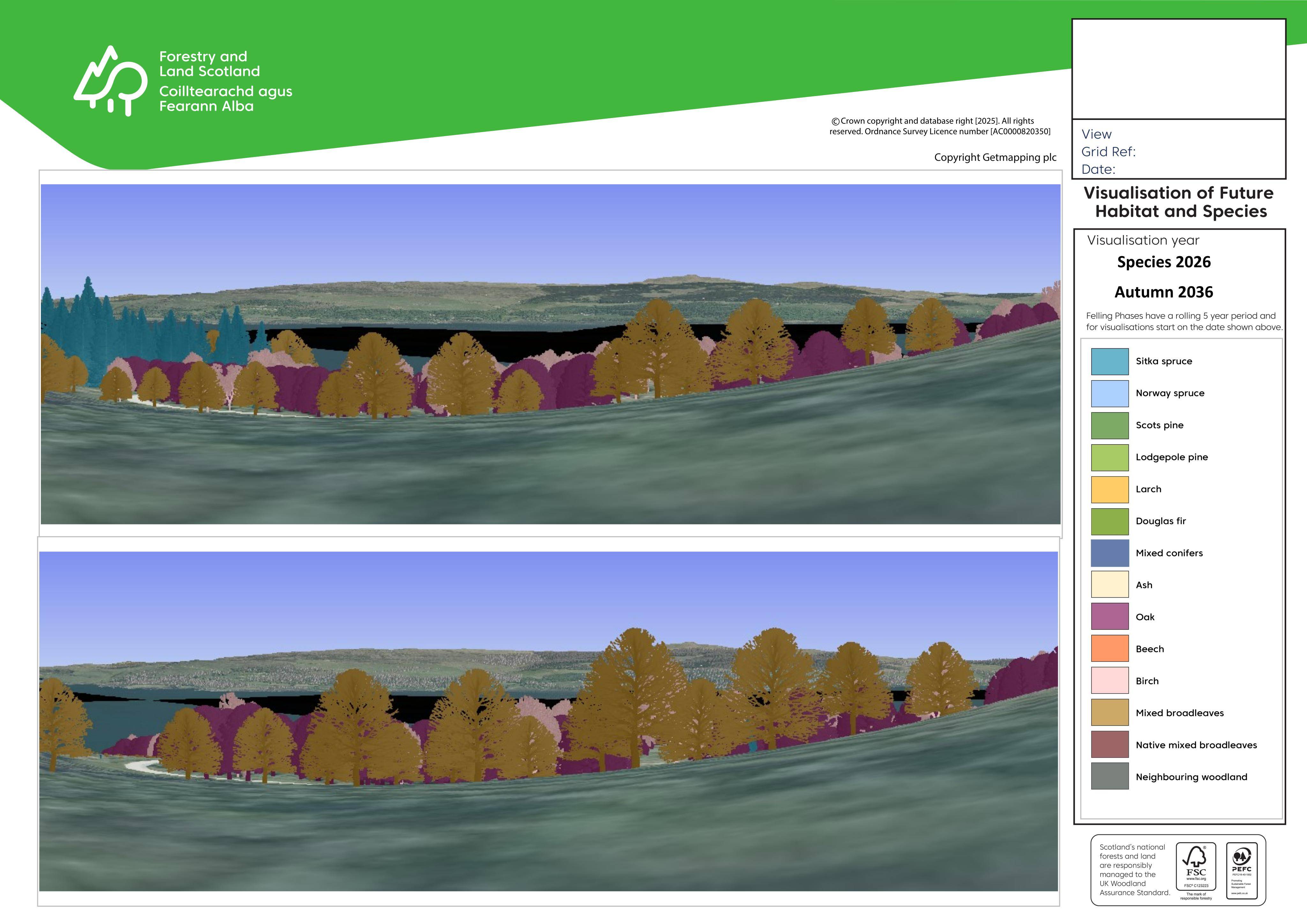Click the Autumn 2036 visualisation year text
Image resolution: width=1307 pixels, height=924 pixels.
coord(1163,292)
